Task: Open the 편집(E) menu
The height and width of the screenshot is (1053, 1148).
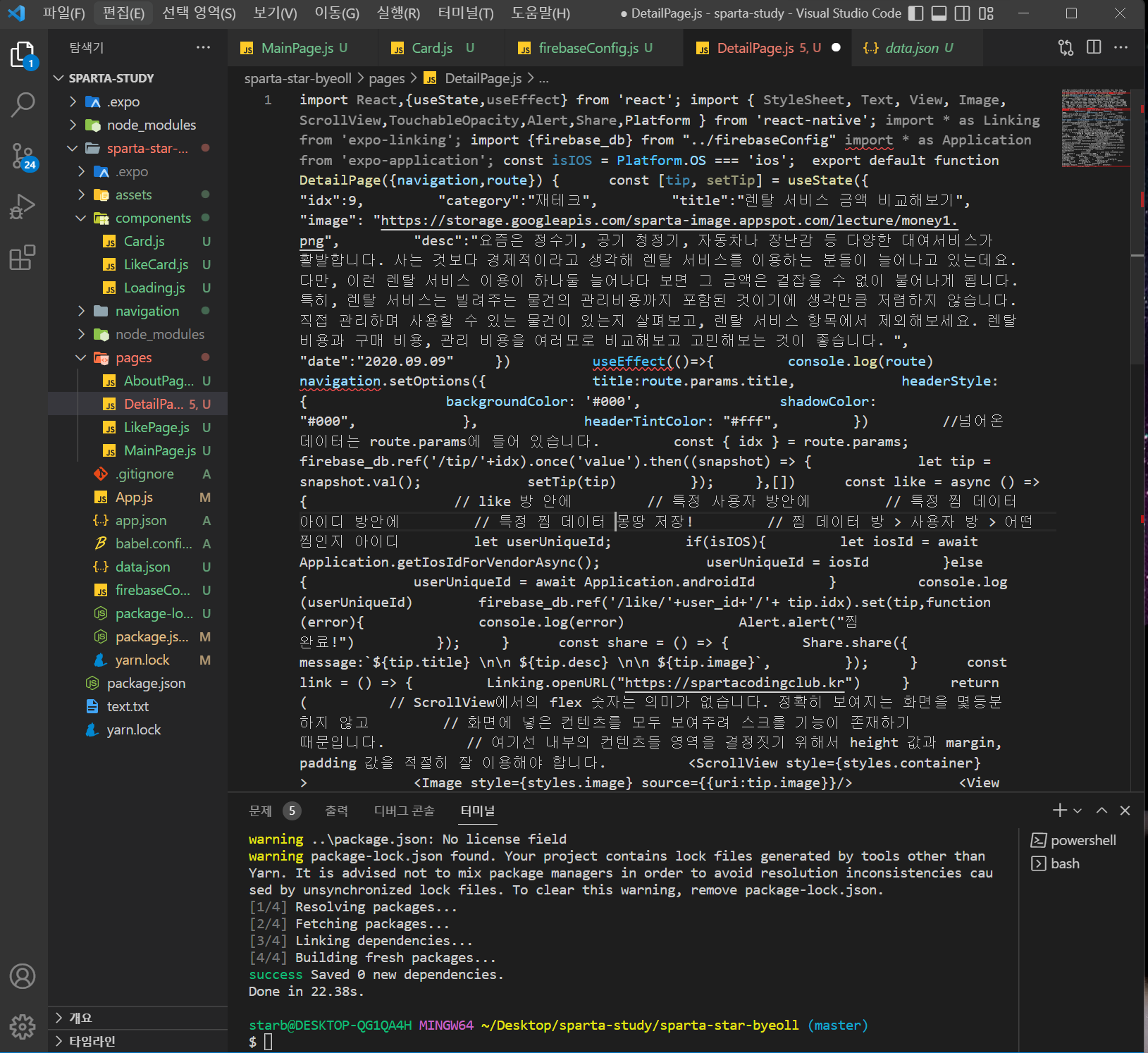Action: tap(124, 13)
